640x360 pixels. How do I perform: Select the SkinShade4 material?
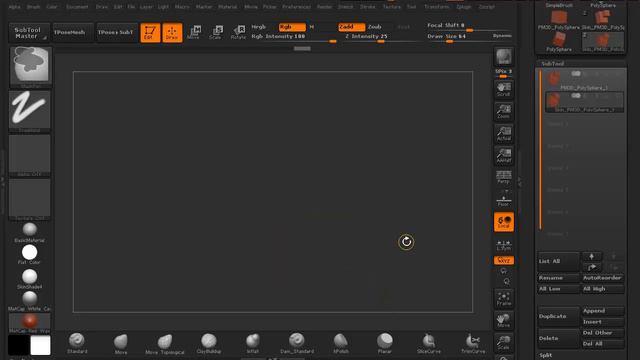tap(29, 279)
